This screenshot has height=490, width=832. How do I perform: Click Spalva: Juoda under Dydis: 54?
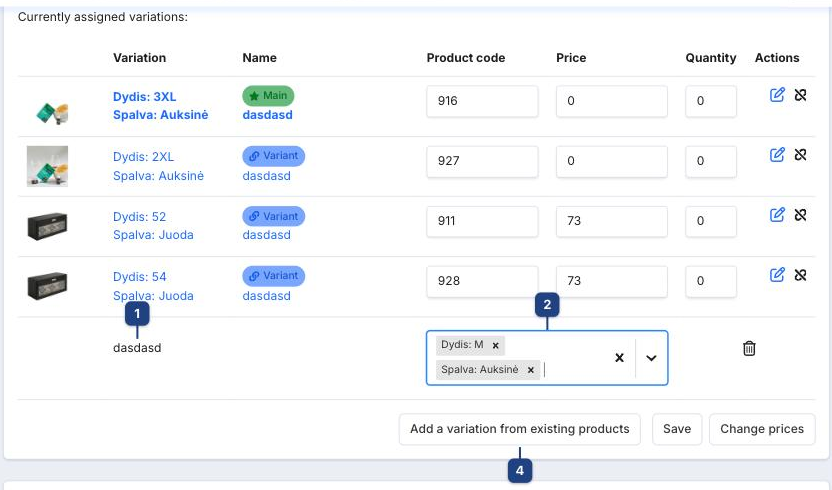(x=153, y=296)
